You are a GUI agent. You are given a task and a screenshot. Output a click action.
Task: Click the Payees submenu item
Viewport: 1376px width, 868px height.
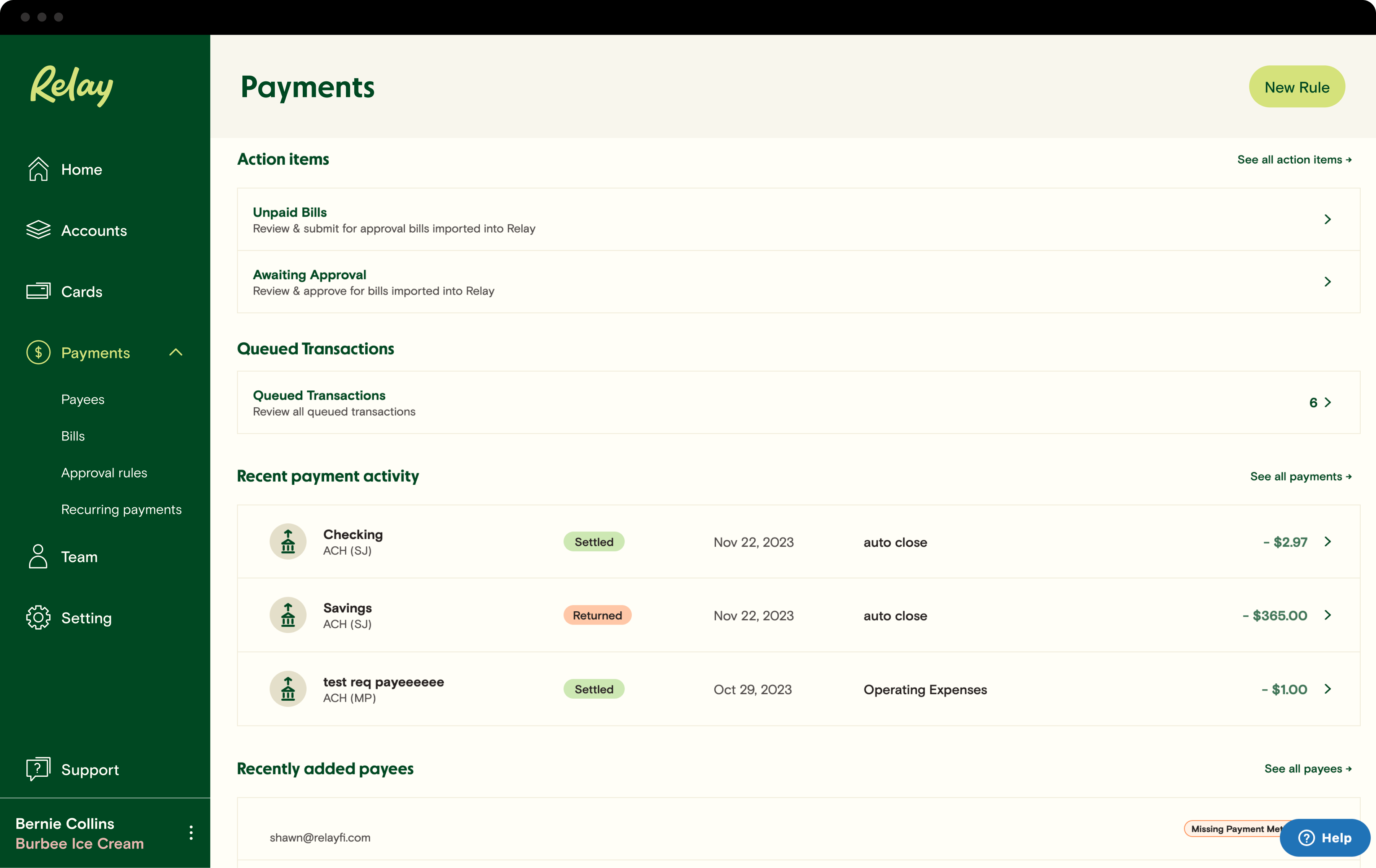click(82, 398)
